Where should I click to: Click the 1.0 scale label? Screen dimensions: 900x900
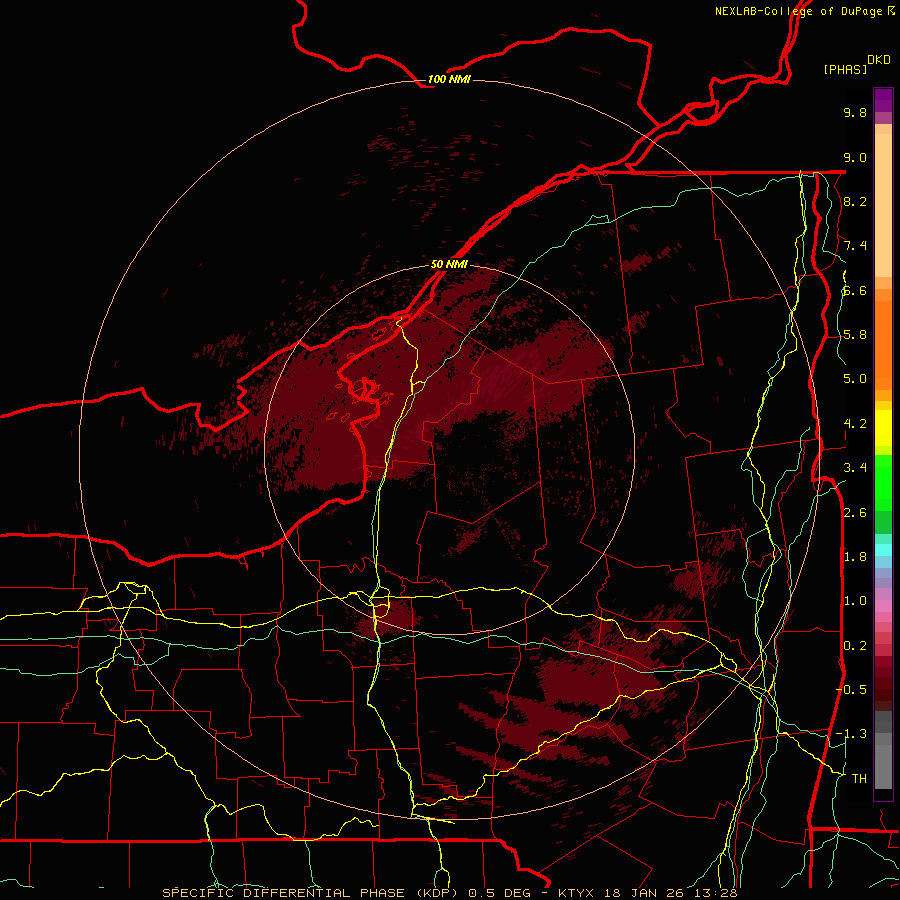855,601
